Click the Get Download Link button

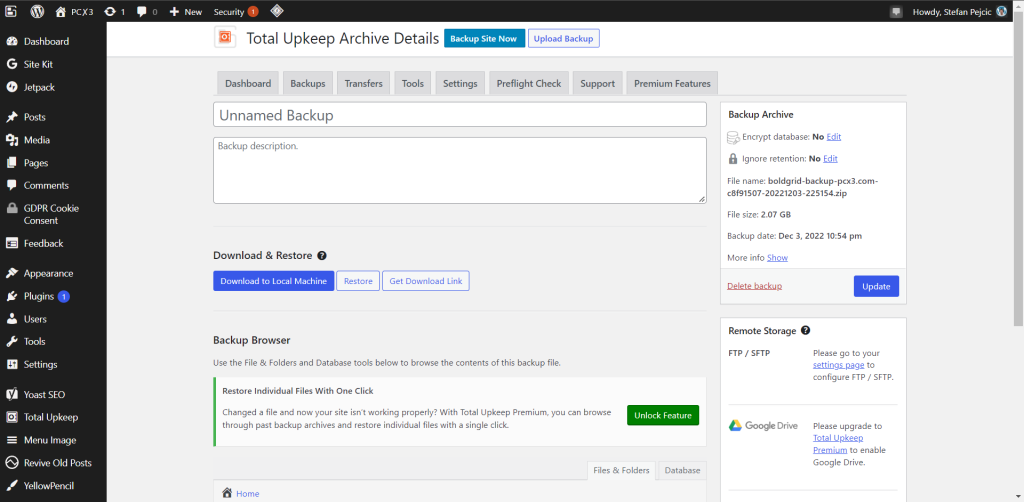pyautogui.click(x=426, y=281)
